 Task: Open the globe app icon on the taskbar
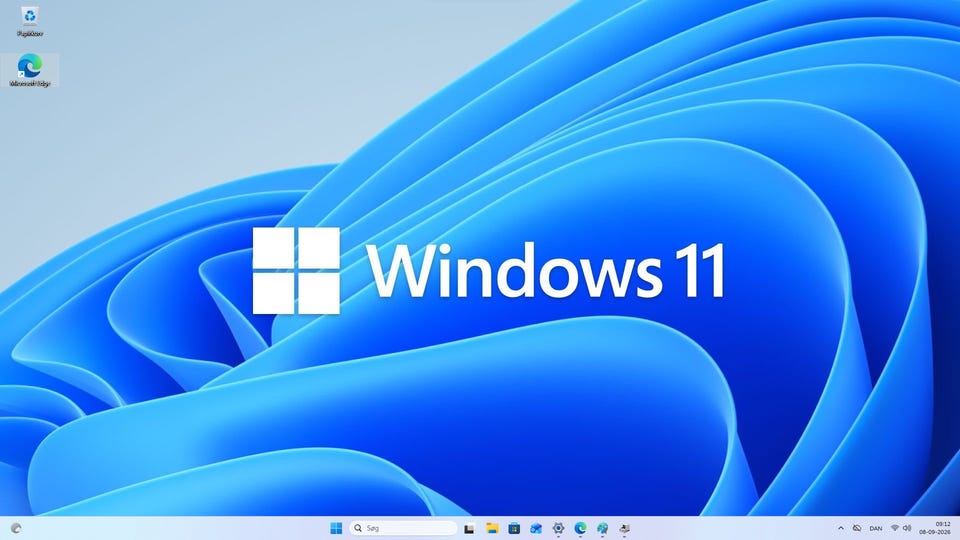602,528
